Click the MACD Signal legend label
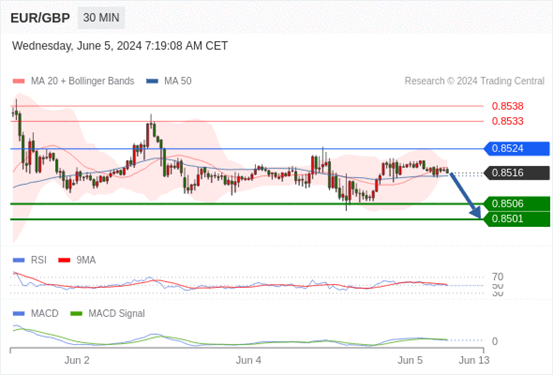Image resolution: width=553 pixels, height=375 pixels. (x=116, y=313)
